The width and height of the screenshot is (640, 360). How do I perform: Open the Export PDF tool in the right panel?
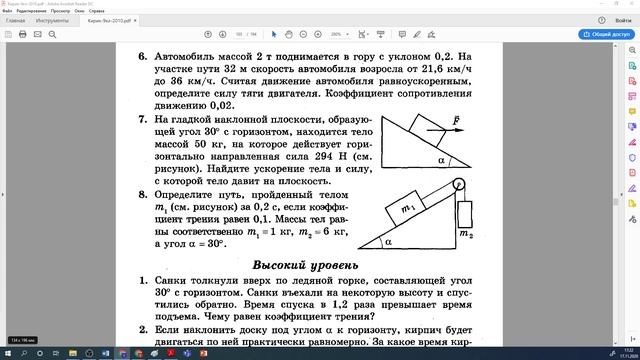tap(632, 66)
